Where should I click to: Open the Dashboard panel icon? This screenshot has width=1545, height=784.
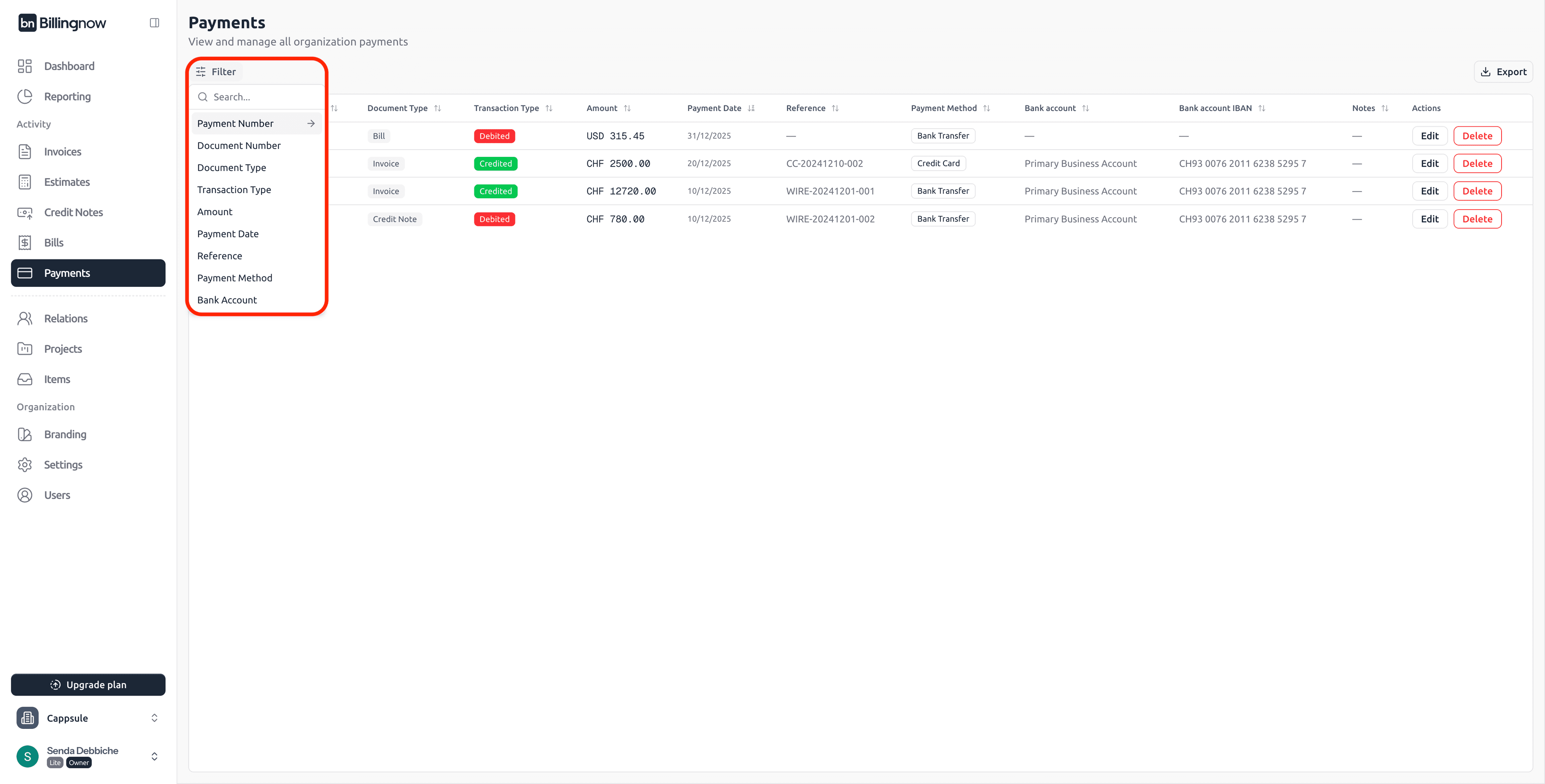point(25,66)
